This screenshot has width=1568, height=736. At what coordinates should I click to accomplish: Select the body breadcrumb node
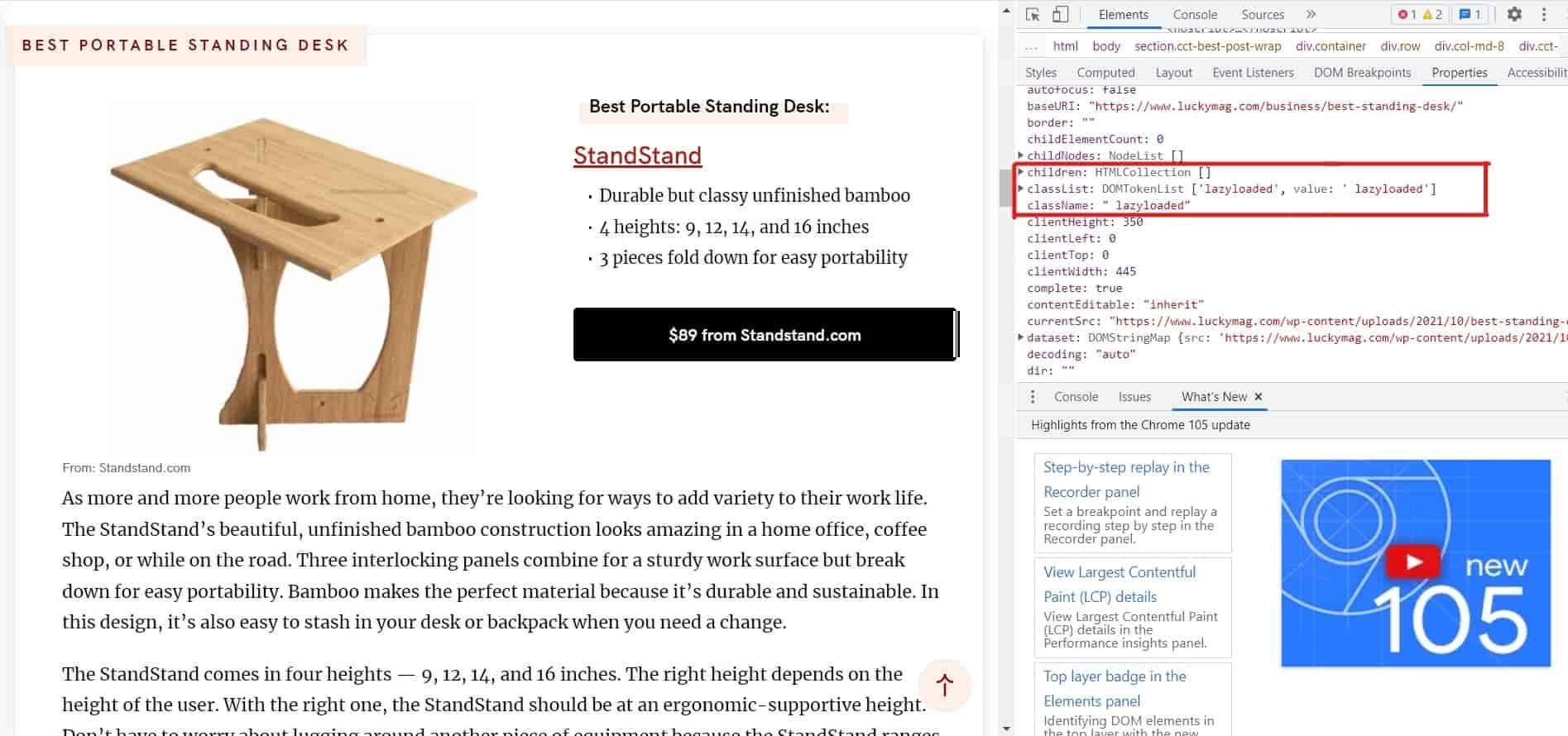point(1105,46)
